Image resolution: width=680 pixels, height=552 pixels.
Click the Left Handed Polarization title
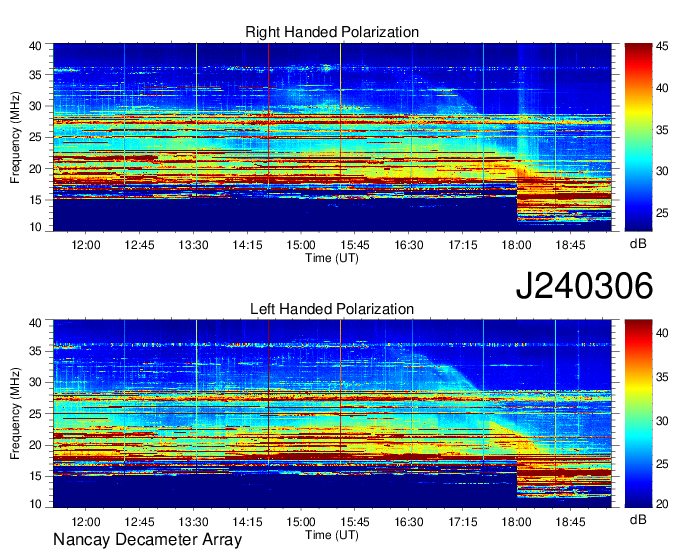click(332, 309)
